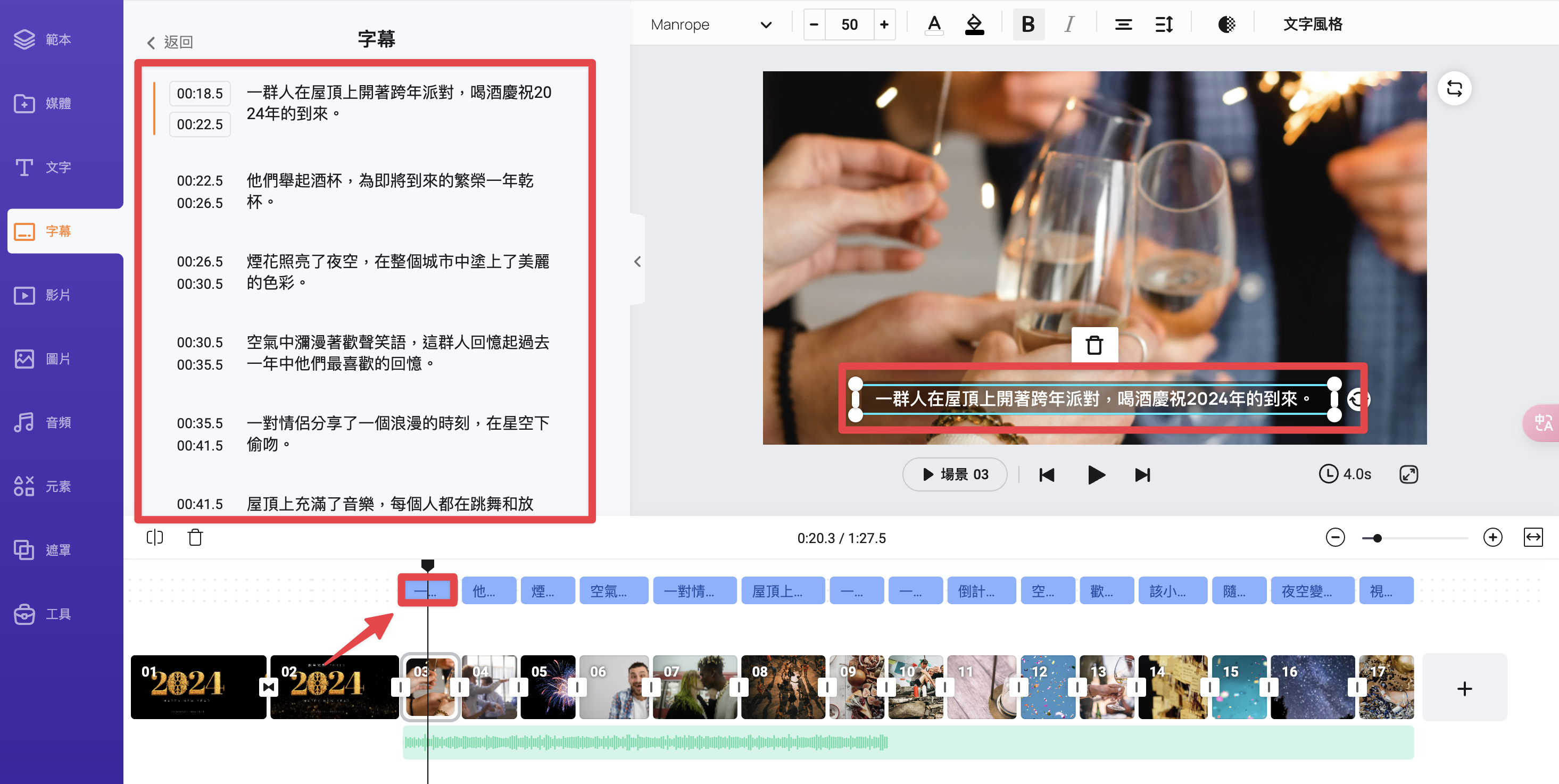The image size is (1559, 784).
Task: Click the replace media icon beside preview
Action: click(1454, 89)
